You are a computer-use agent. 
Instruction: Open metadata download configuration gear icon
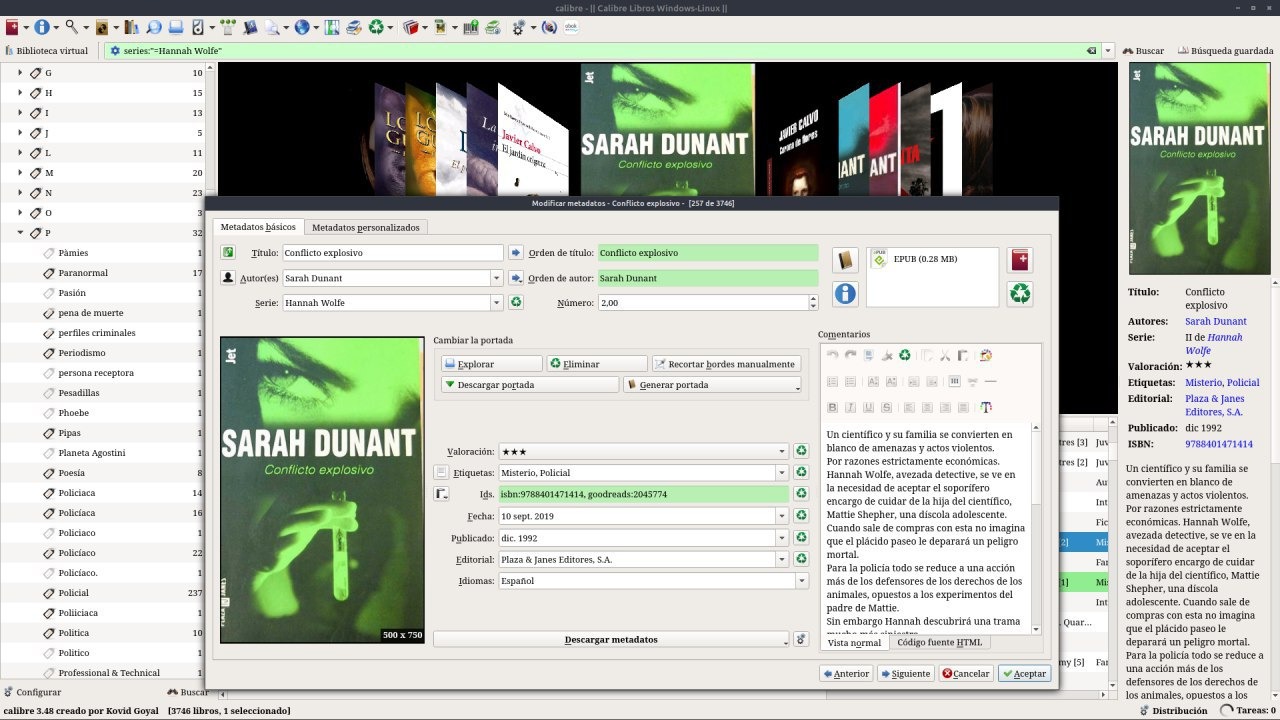pos(800,639)
